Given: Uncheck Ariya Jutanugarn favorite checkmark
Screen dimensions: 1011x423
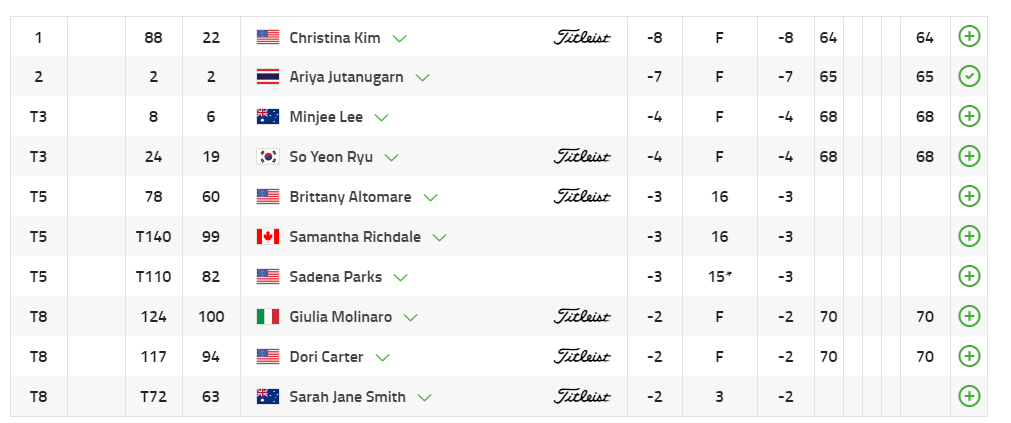Looking at the screenshot, I should pos(968,77).
